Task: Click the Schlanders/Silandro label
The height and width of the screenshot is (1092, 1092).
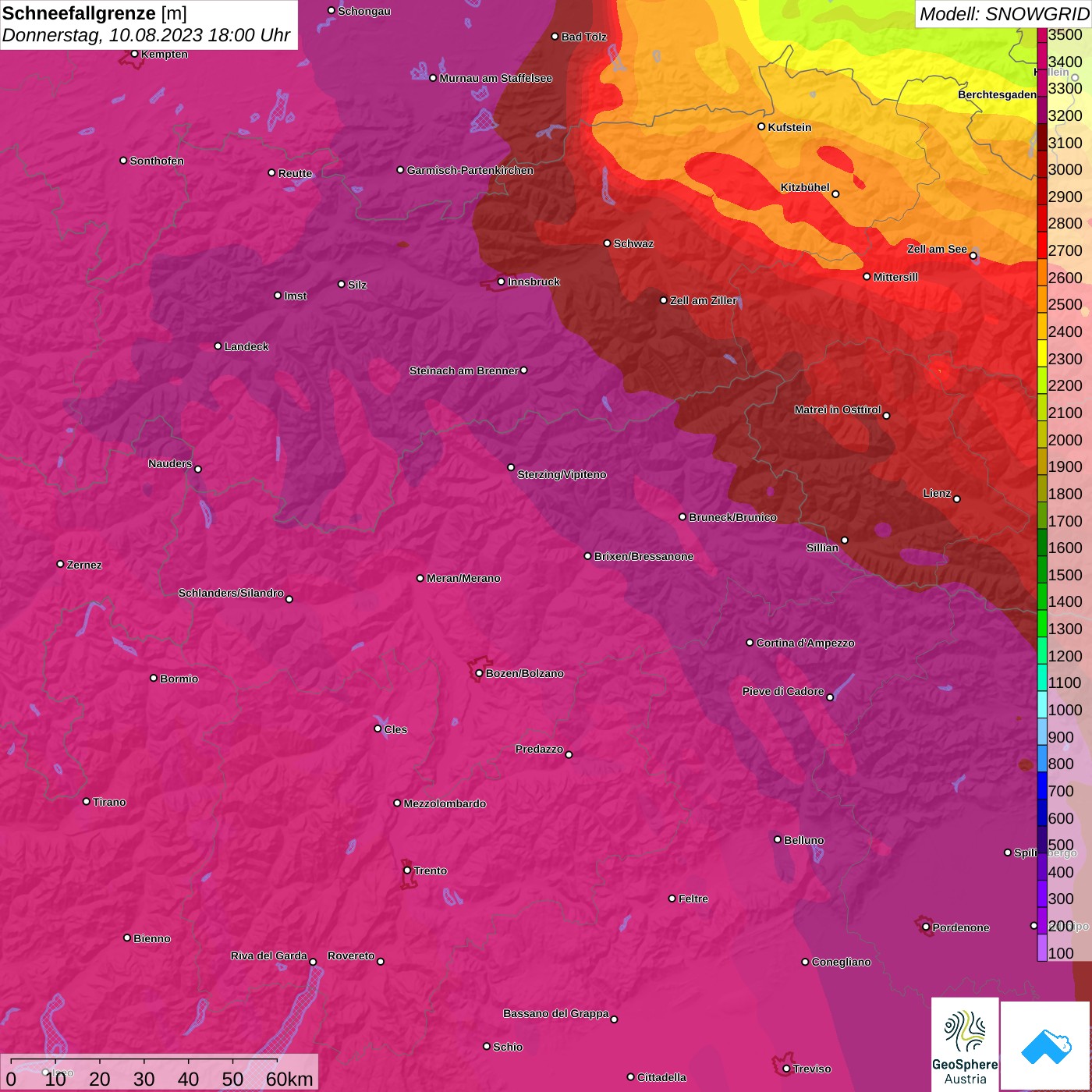Action: 231,593
